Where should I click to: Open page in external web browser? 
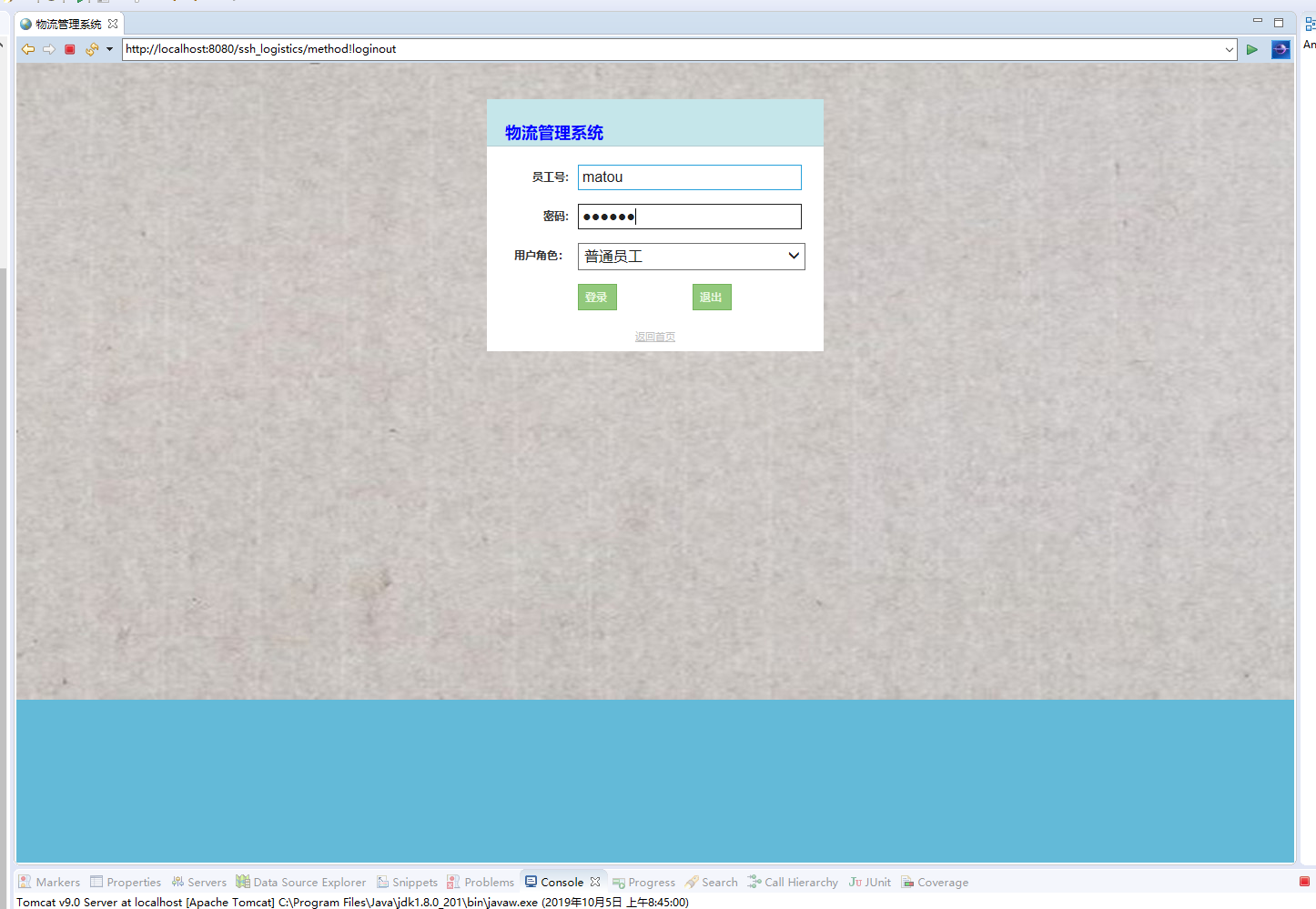click(x=1281, y=49)
